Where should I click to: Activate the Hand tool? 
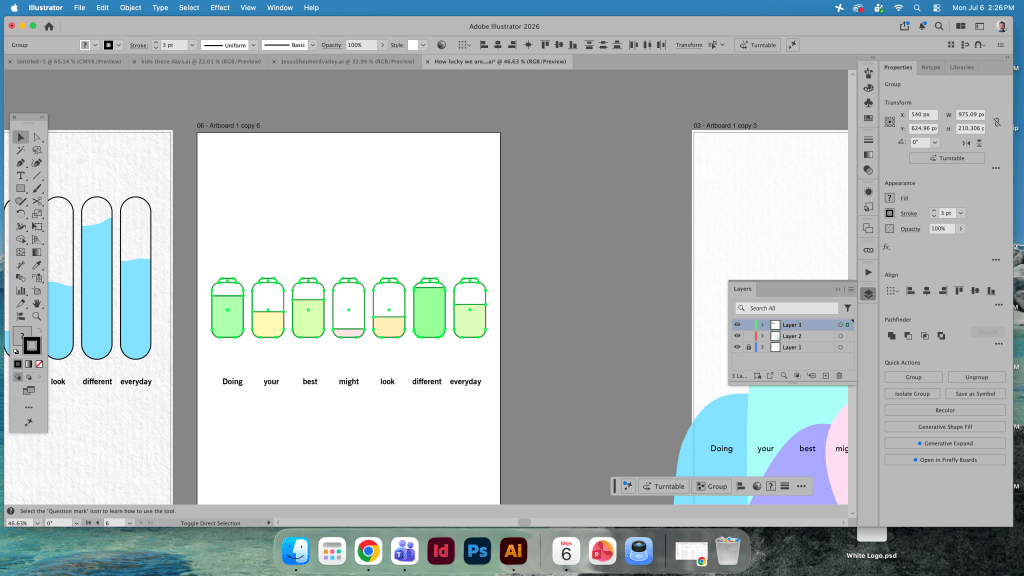point(37,304)
